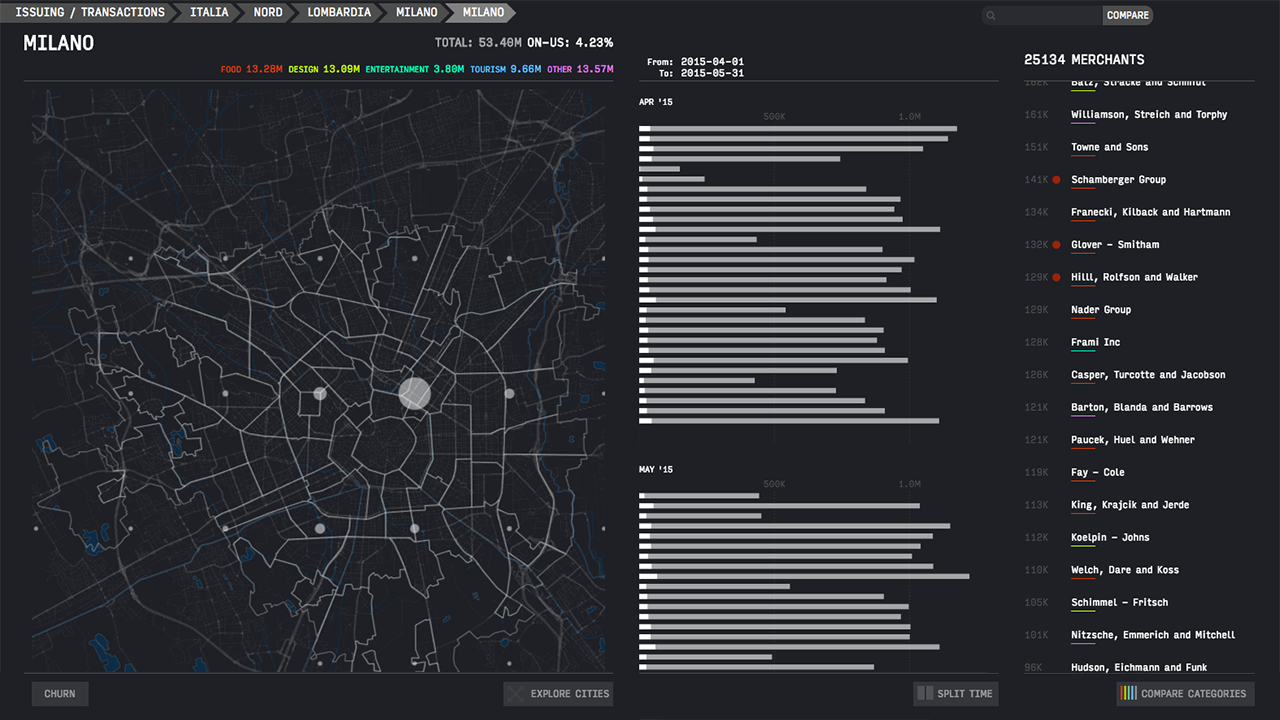Select merchant Williamson, Streich and Torphy
This screenshot has width=1280, height=720.
tap(1149, 115)
